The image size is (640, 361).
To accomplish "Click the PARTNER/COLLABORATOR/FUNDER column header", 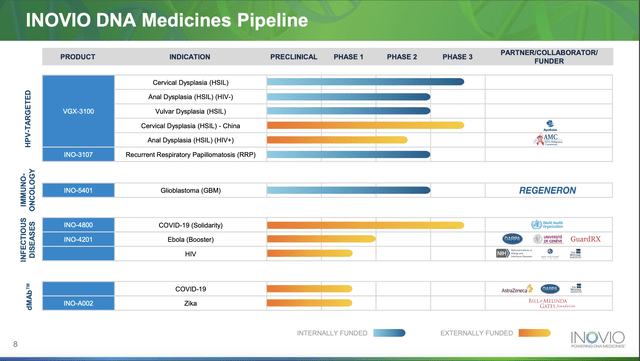I will [x=549, y=57].
